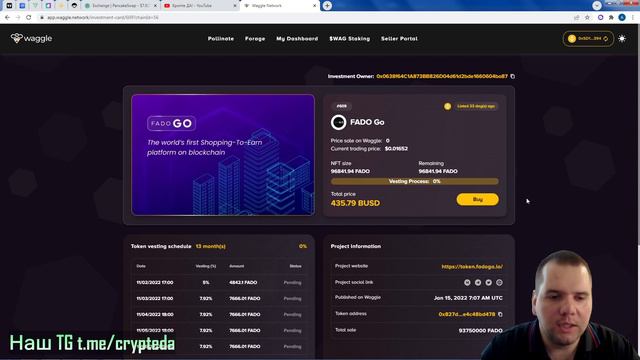Open the first project social icon
The image size is (640, 360).
[467, 282]
